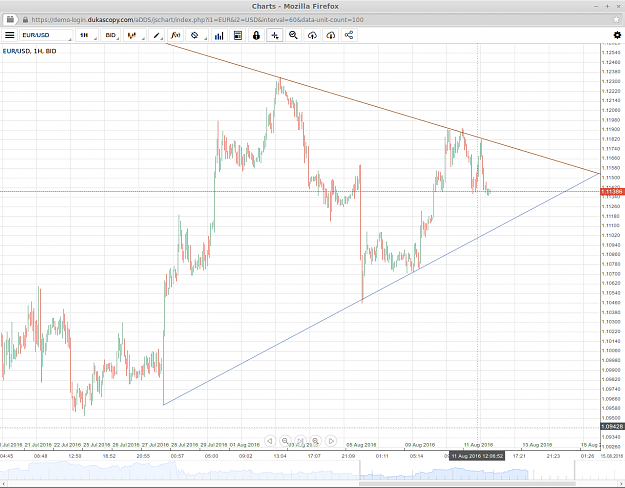
Task: Click the '09 Aug 2016' date axis label
Action: tap(420, 445)
